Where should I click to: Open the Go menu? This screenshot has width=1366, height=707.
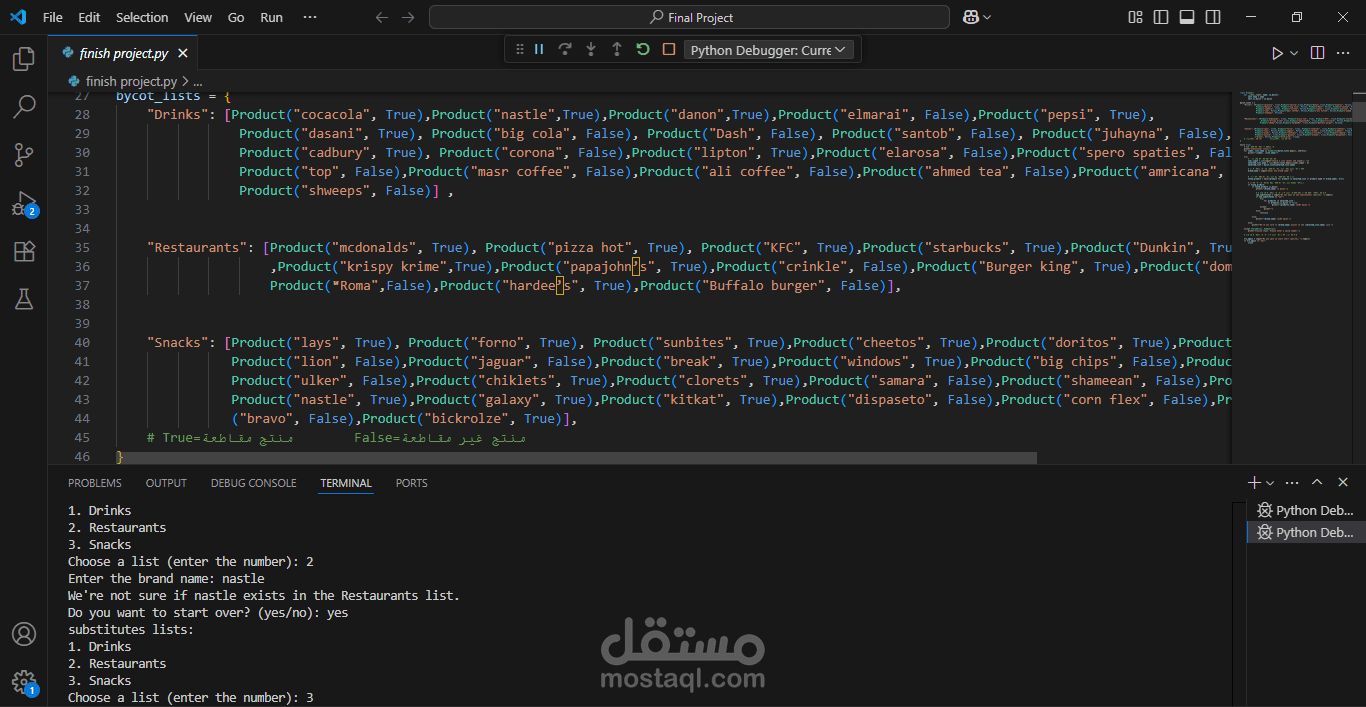tap(236, 17)
